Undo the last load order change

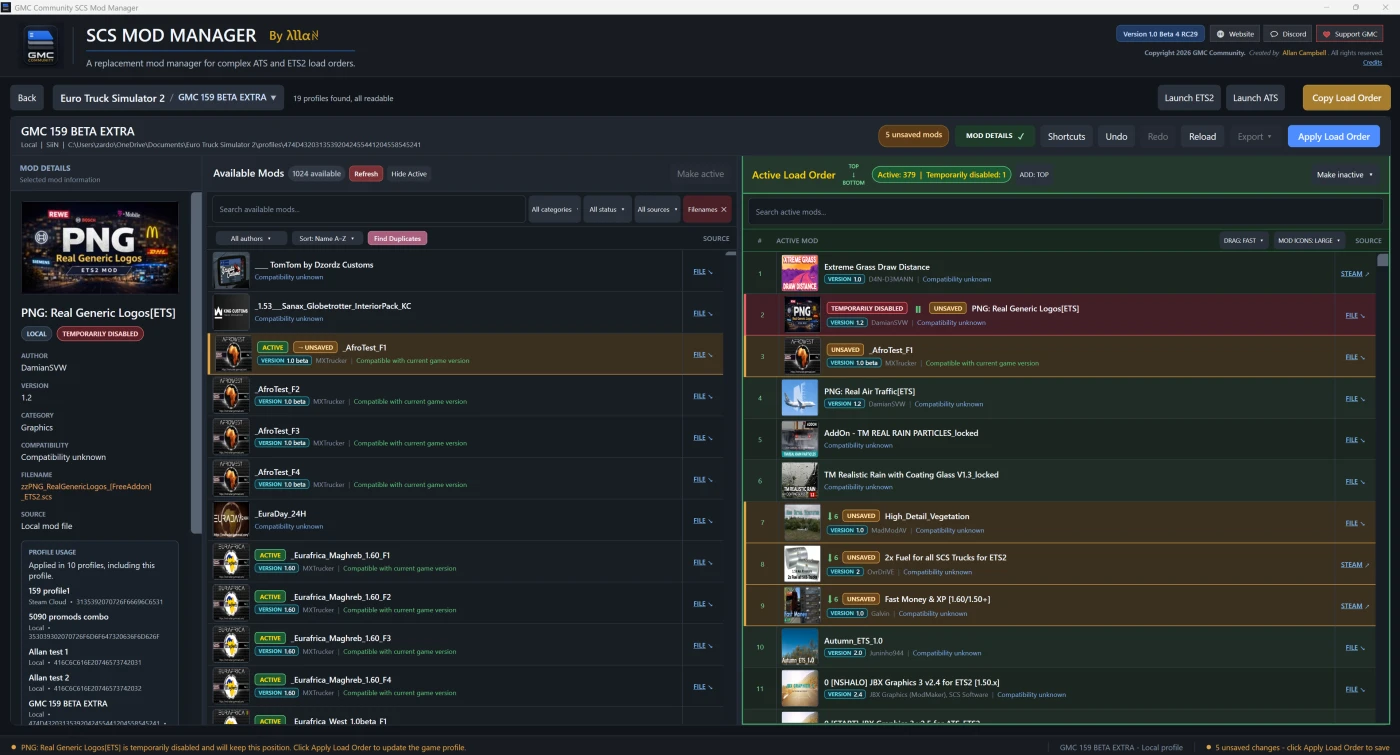click(1116, 136)
